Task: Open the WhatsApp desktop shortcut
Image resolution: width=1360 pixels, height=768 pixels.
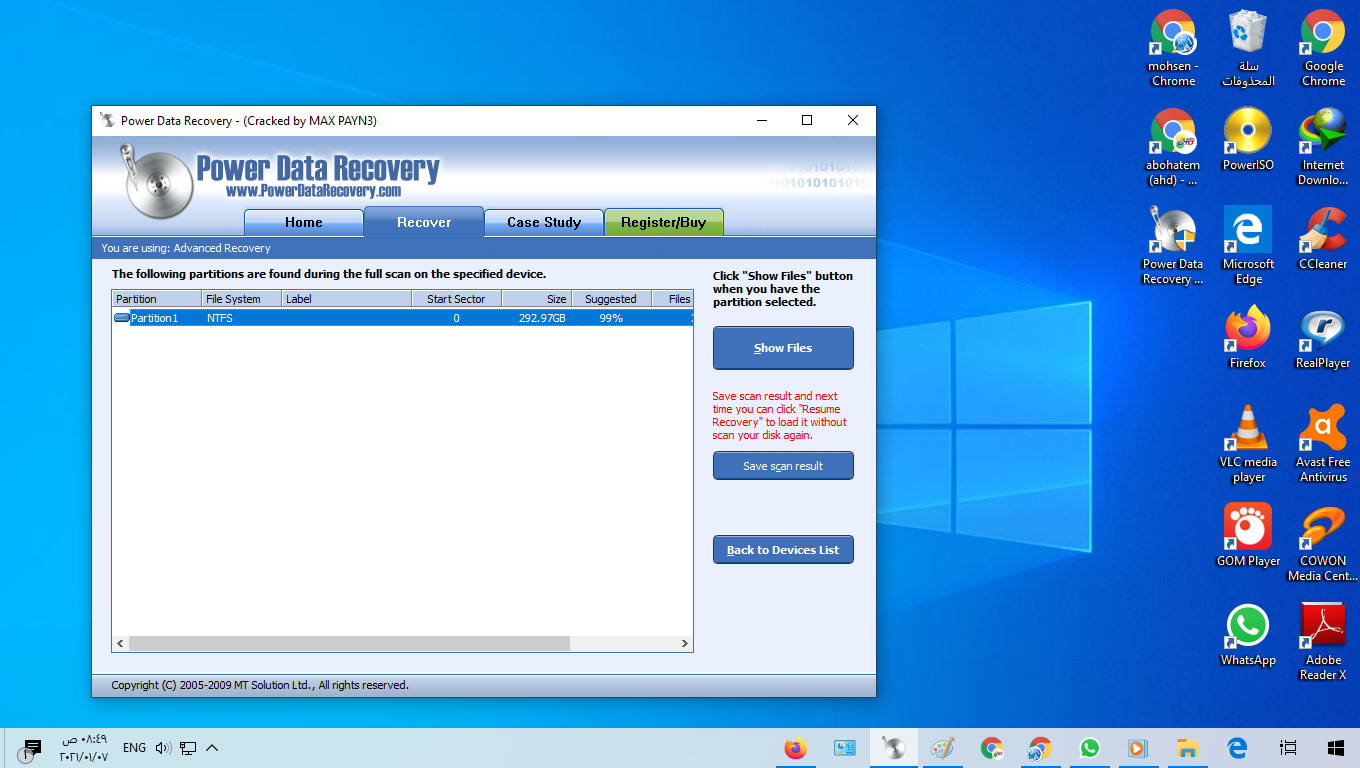Action: [x=1248, y=635]
